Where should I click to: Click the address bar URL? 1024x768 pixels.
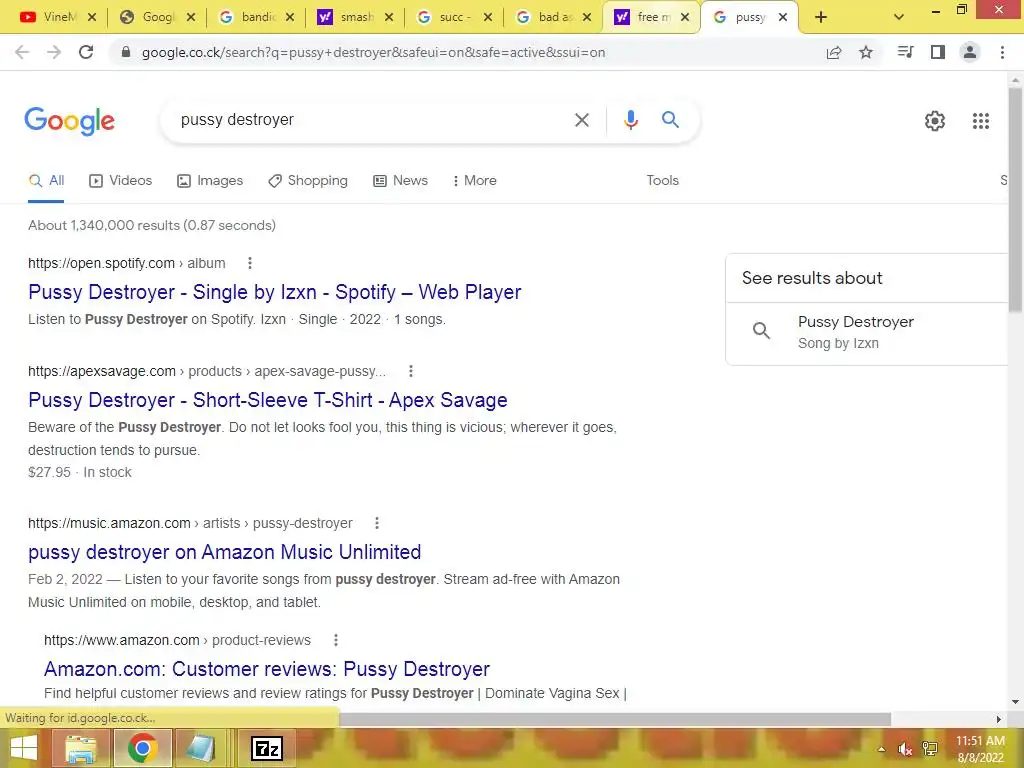point(373,52)
